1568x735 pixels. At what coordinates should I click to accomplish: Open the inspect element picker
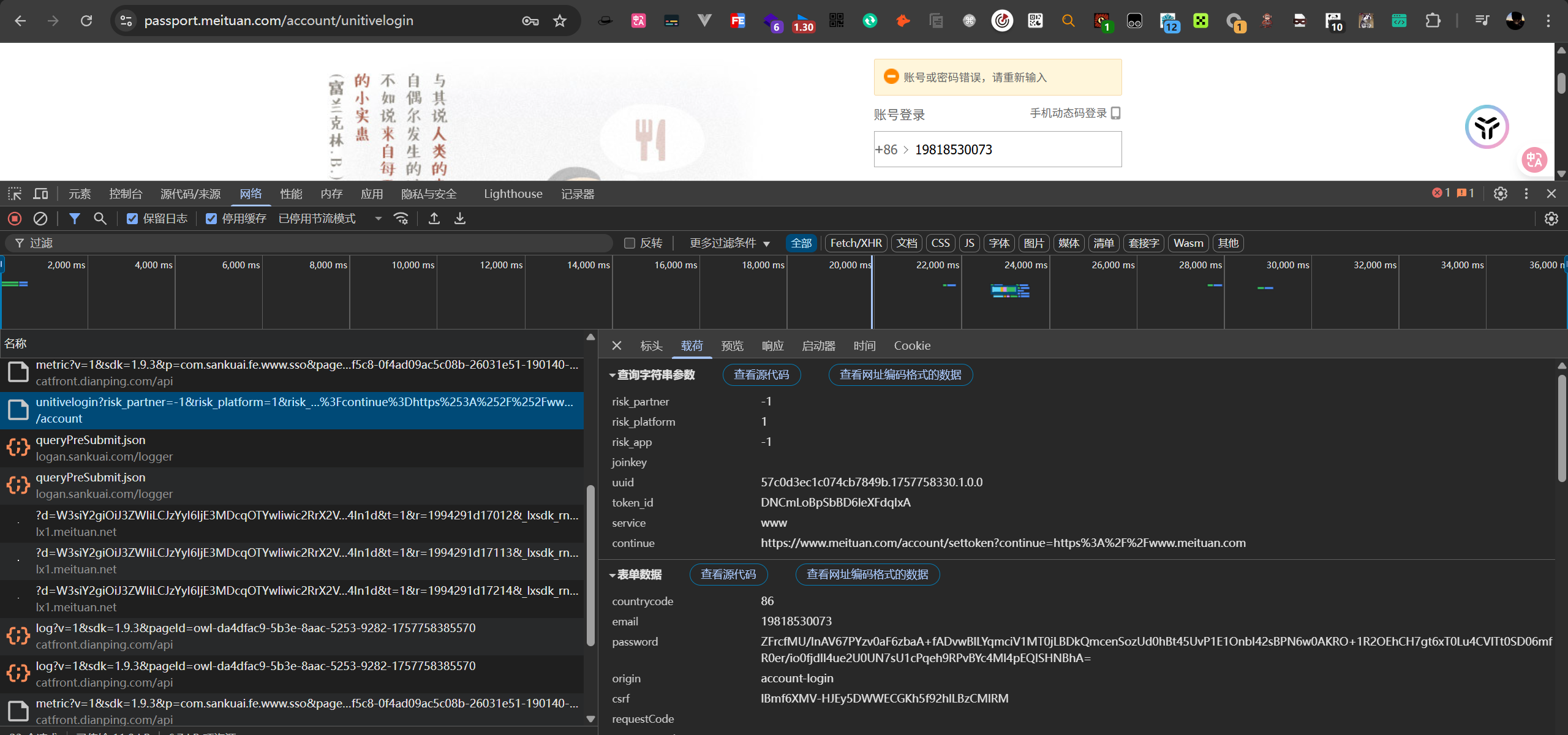coord(15,194)
